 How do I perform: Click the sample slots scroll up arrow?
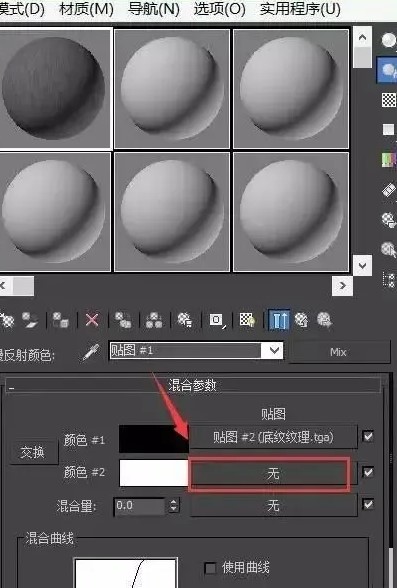(x=363, y=38)
